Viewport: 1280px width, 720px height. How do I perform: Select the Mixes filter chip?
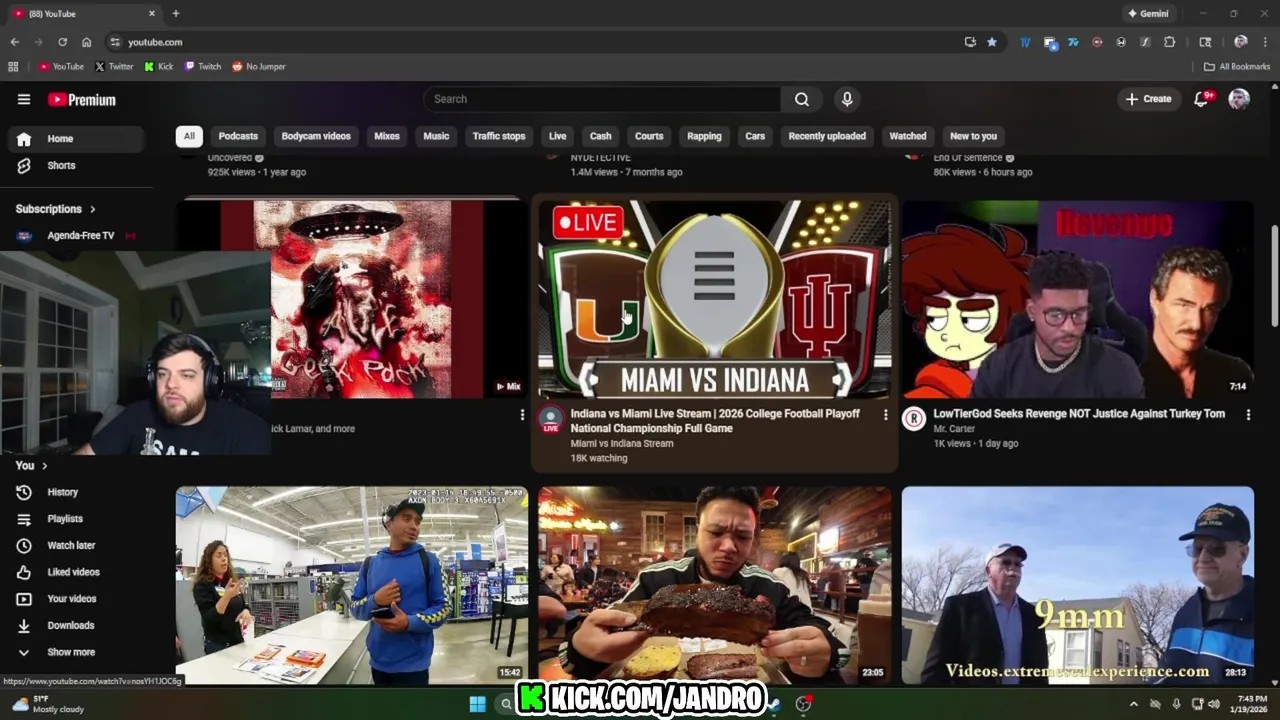(387, 136)
